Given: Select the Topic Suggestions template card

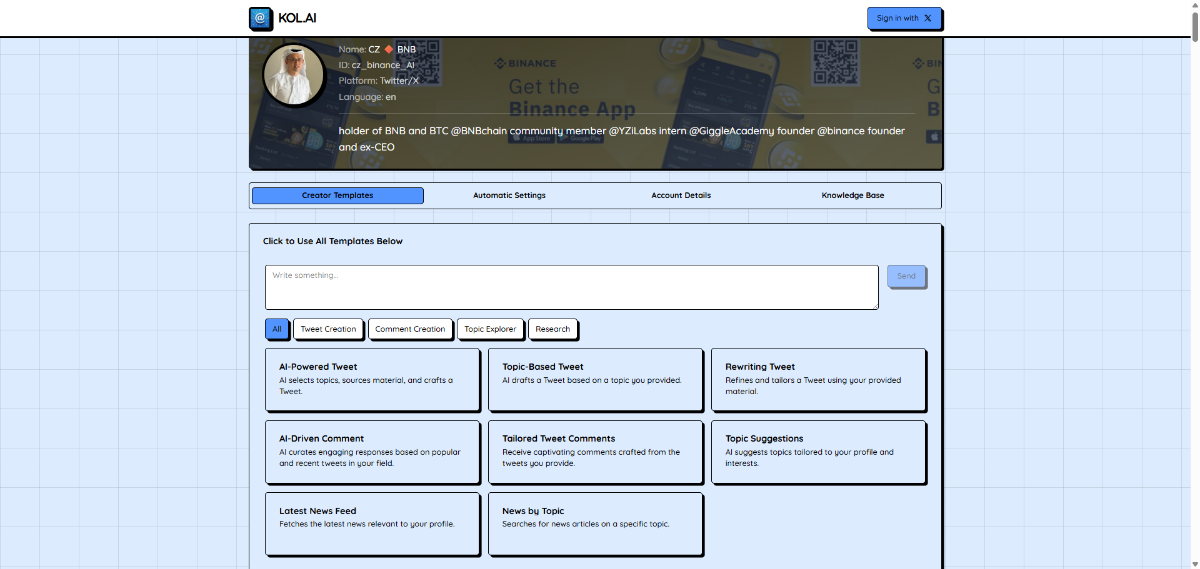Looking at the screenshot, I should tap(818, 452).
